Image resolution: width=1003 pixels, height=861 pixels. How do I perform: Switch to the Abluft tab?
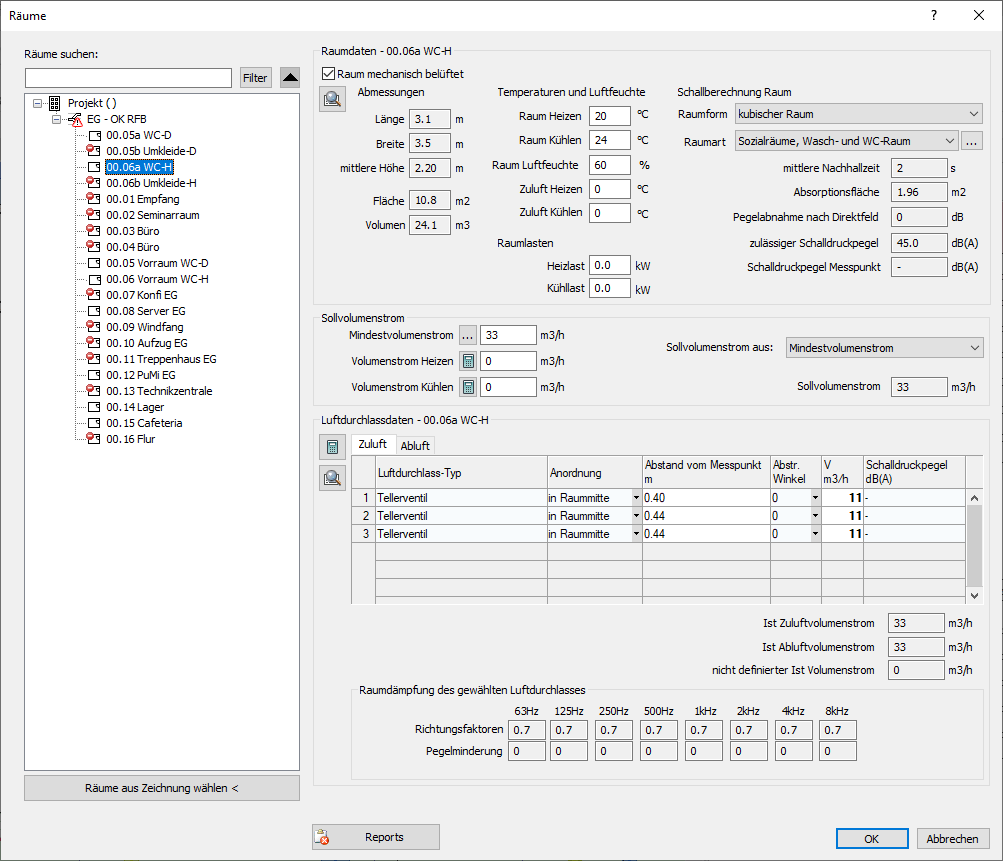[x=415, y=446]
